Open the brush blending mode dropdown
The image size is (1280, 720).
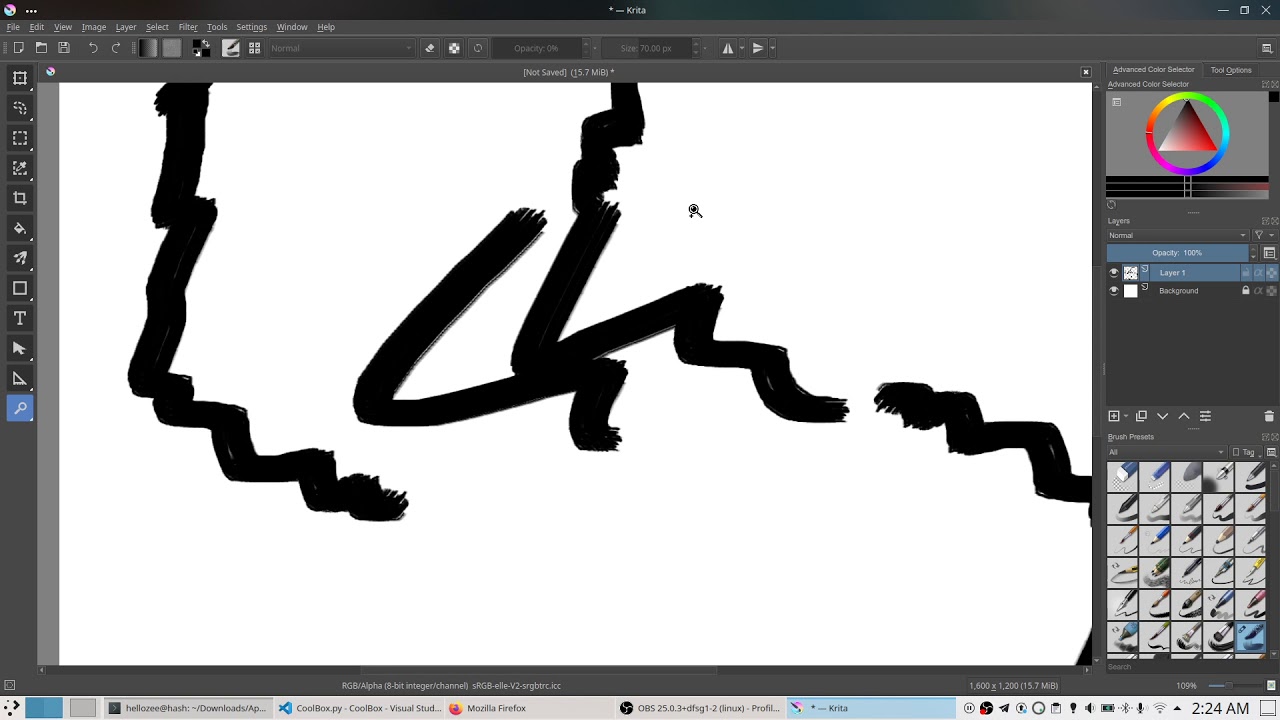(341, 48)
